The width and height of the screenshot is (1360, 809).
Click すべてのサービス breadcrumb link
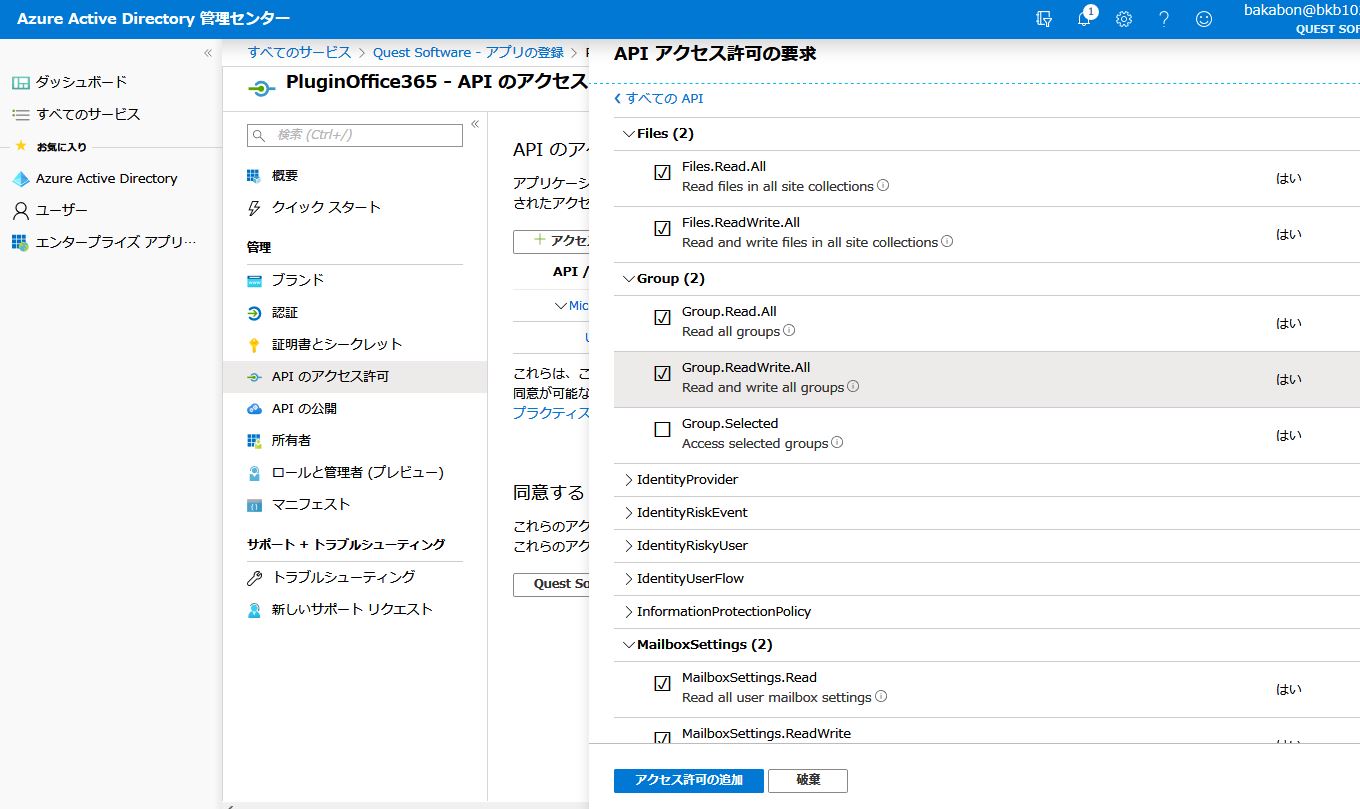pos(300,52)
